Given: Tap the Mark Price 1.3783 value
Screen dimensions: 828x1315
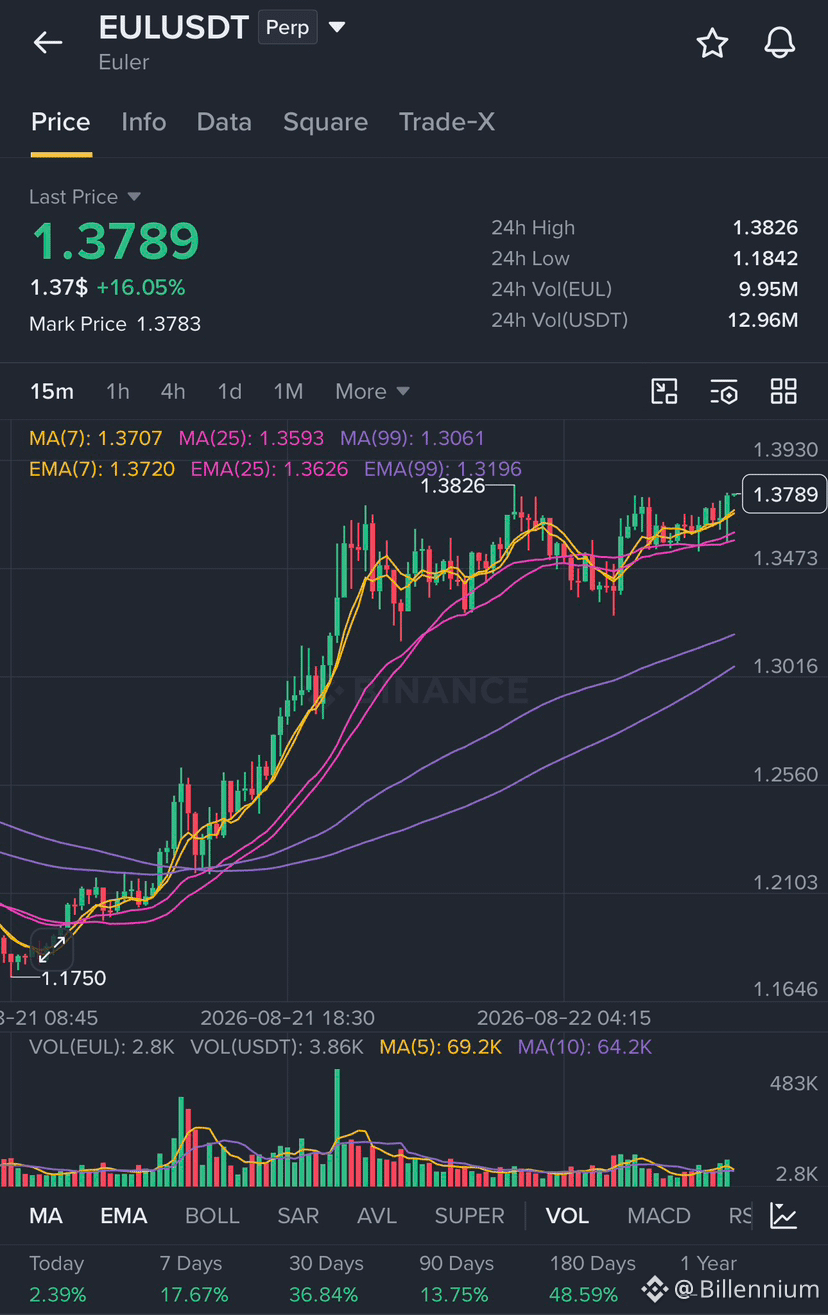Looking at the screenshot, I should pos(168,324).
